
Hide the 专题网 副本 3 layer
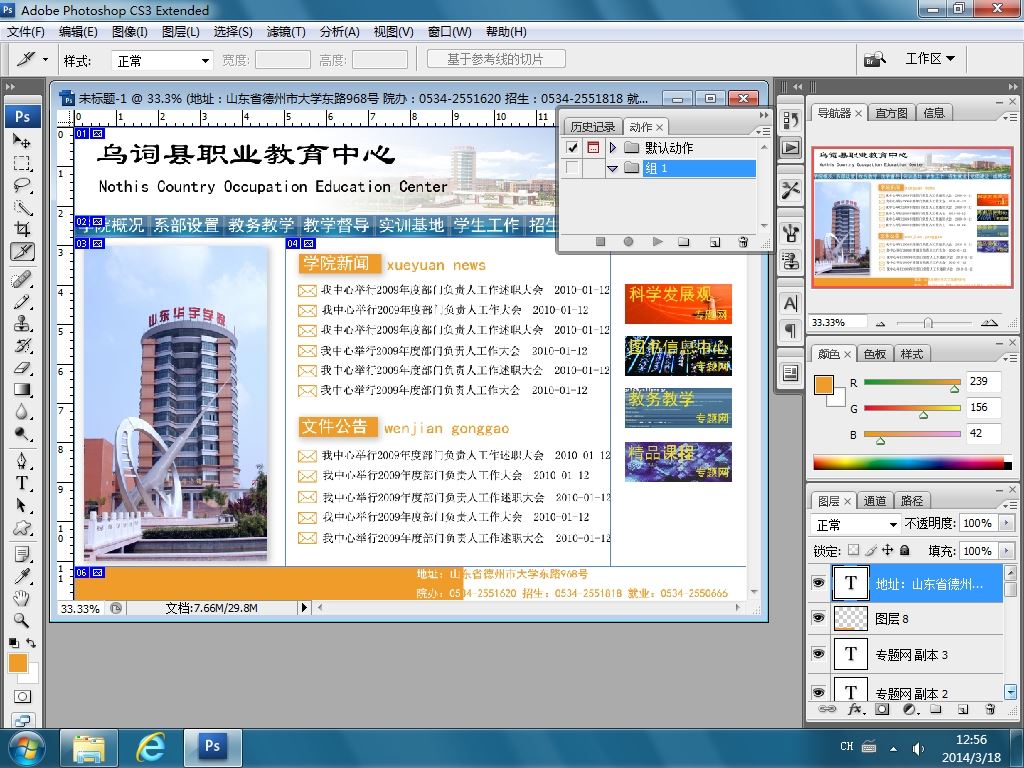(818, 654)
